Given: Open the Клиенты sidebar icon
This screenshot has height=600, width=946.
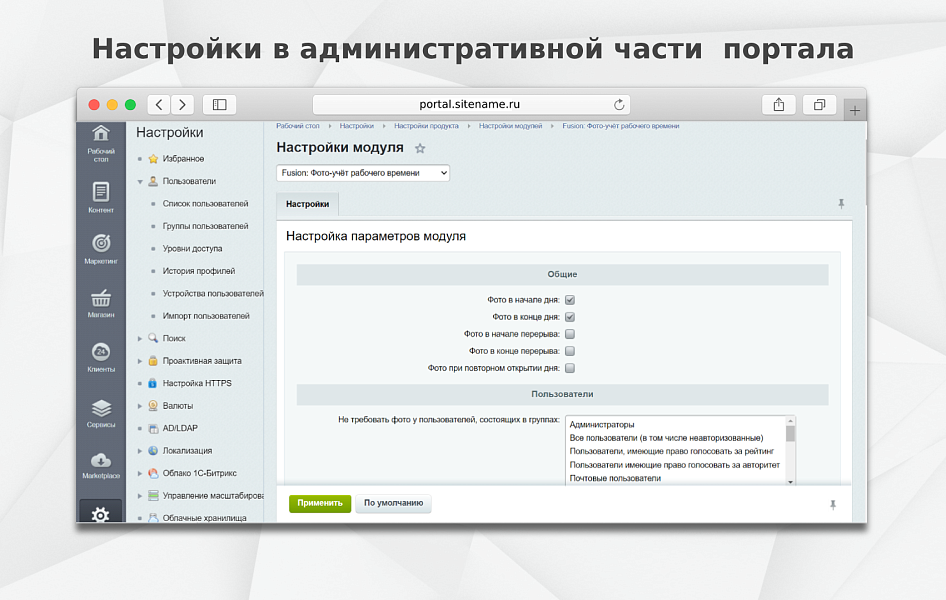Looking at the screenshot, I should (x=101, y=352).
